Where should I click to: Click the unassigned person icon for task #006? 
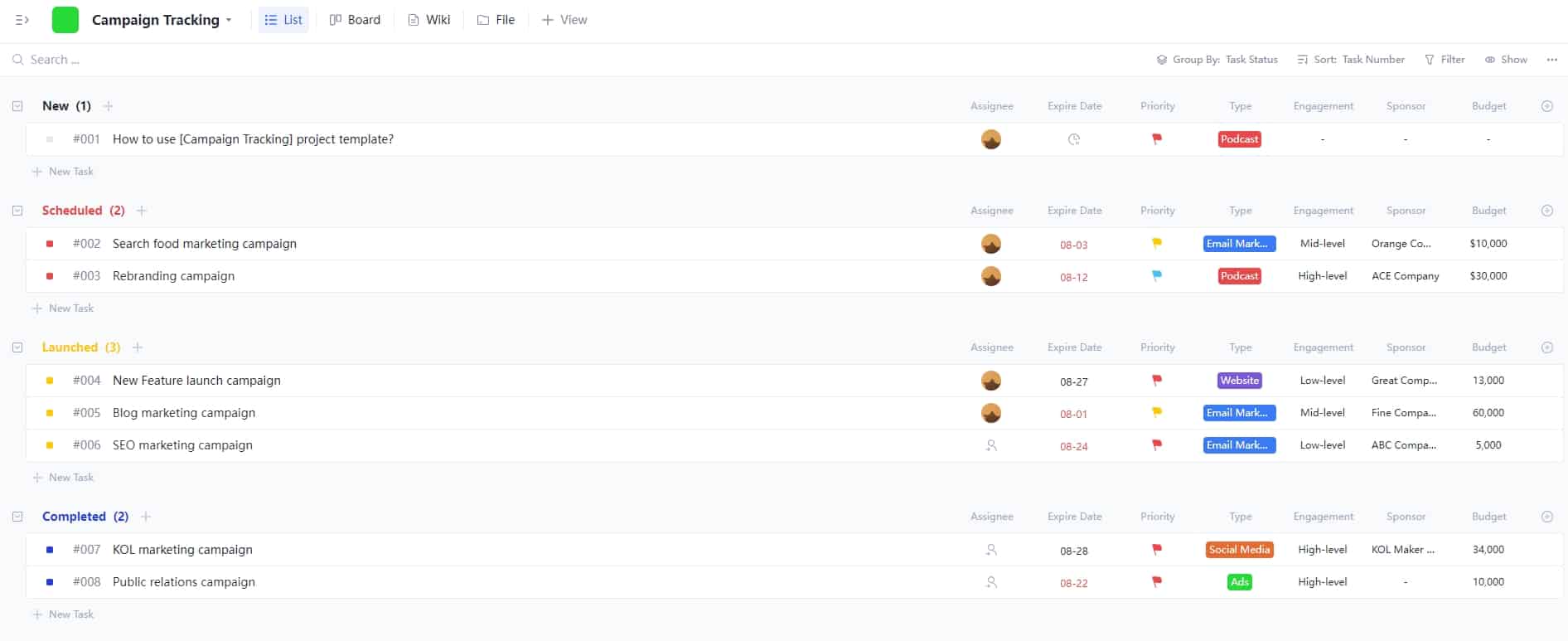point(991,445)
